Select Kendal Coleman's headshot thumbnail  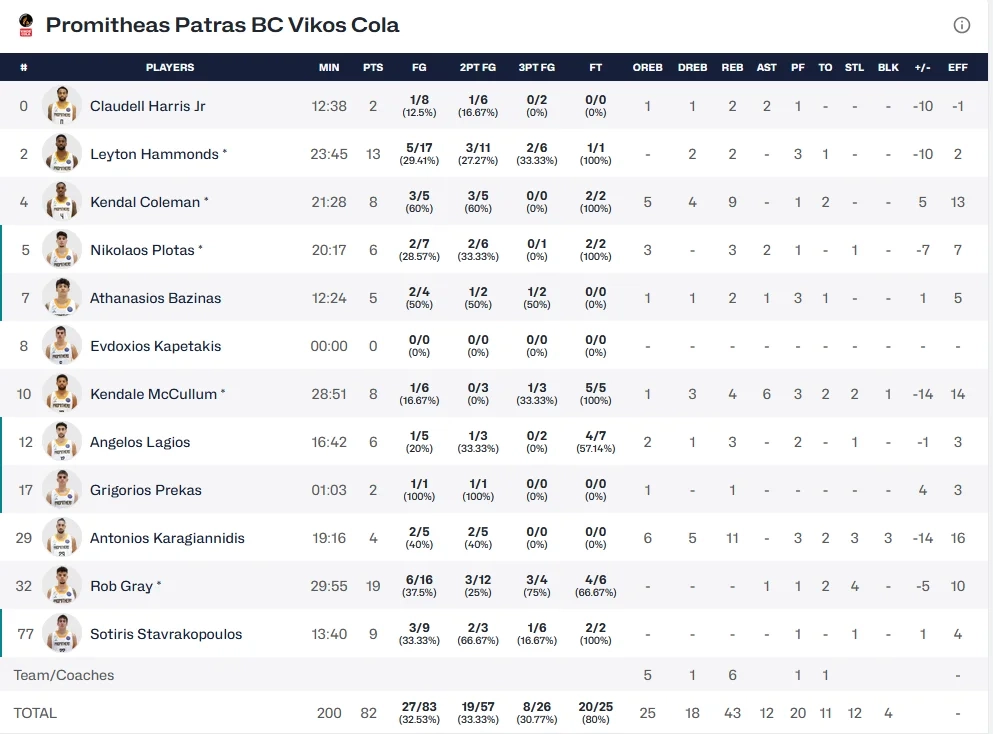62,202
